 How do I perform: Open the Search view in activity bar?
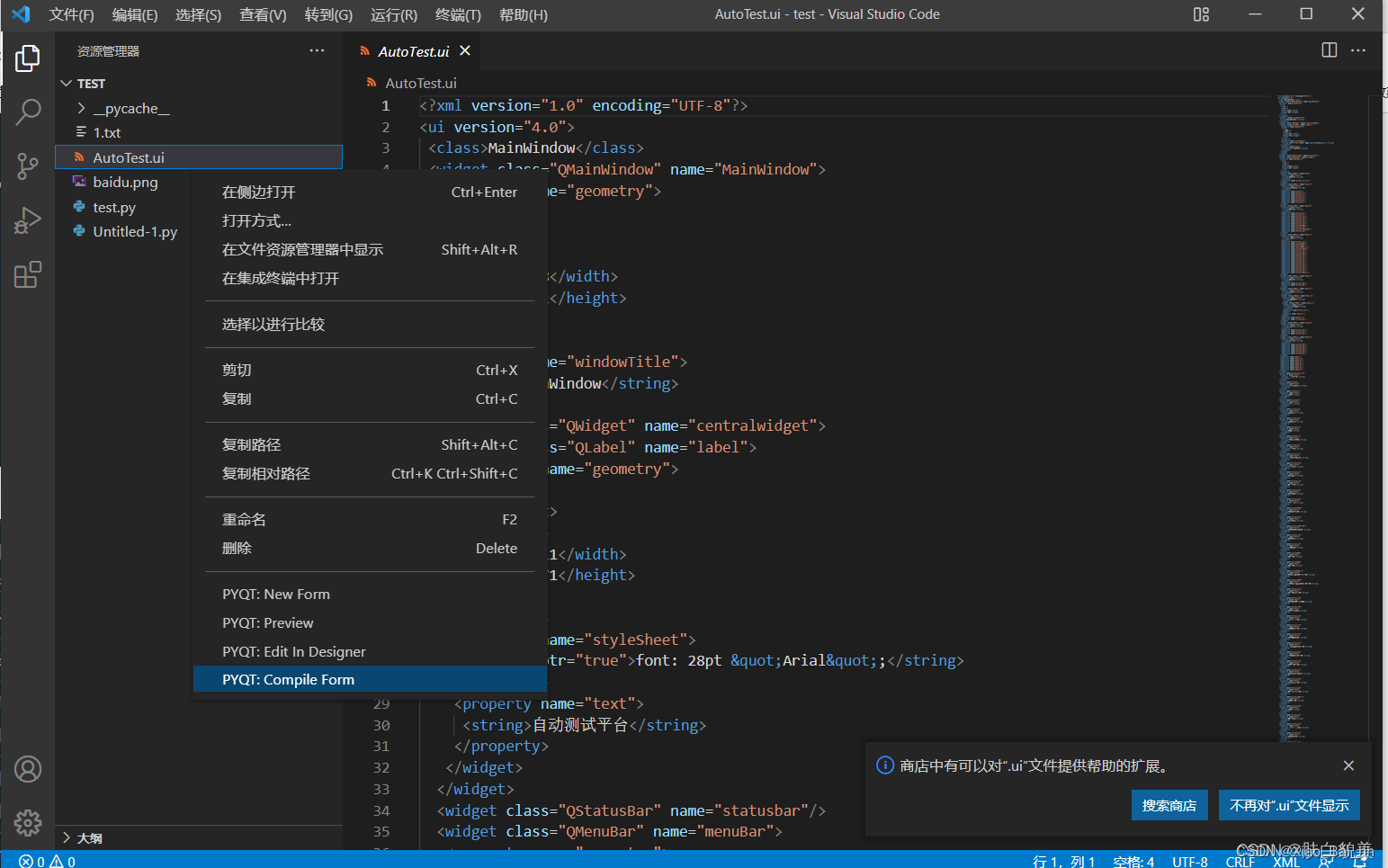tap(28, 112)
